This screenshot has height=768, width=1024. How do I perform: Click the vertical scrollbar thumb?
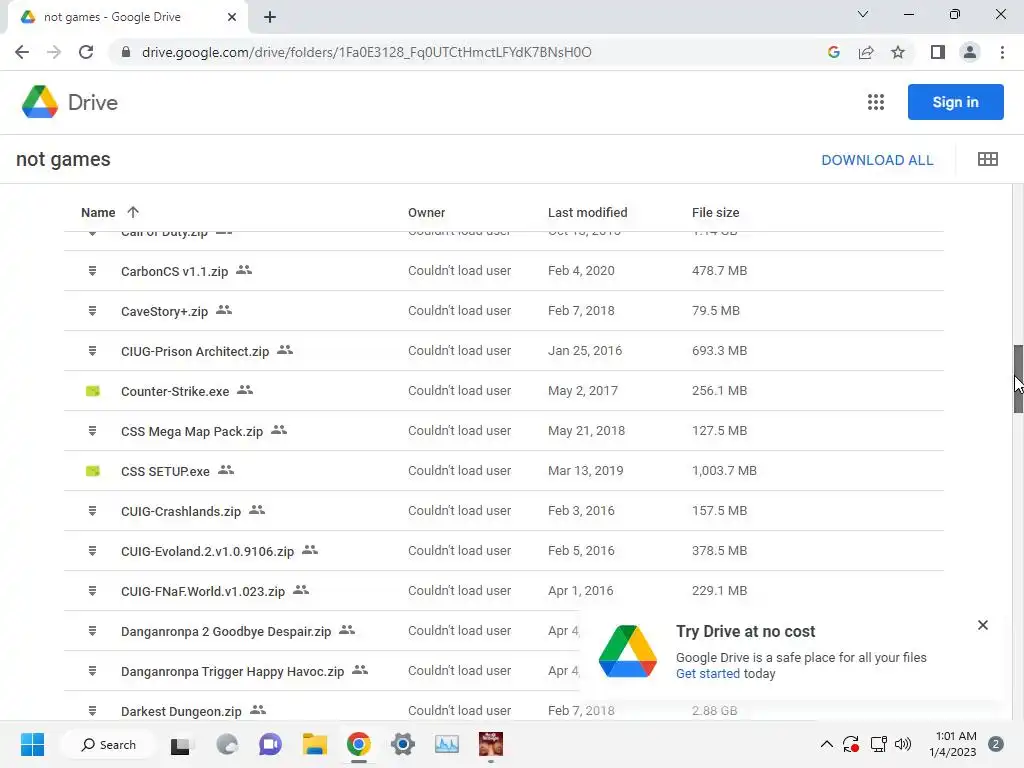click(x=1018, y=379)
